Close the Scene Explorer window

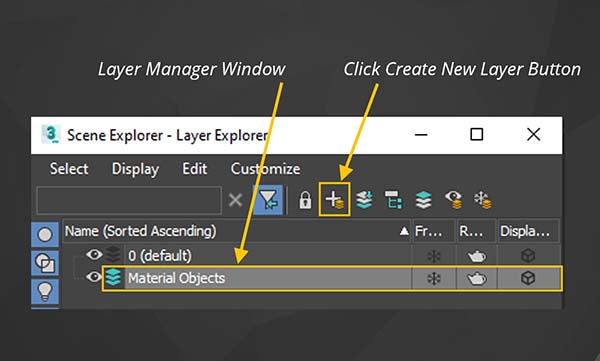(533, 135)
